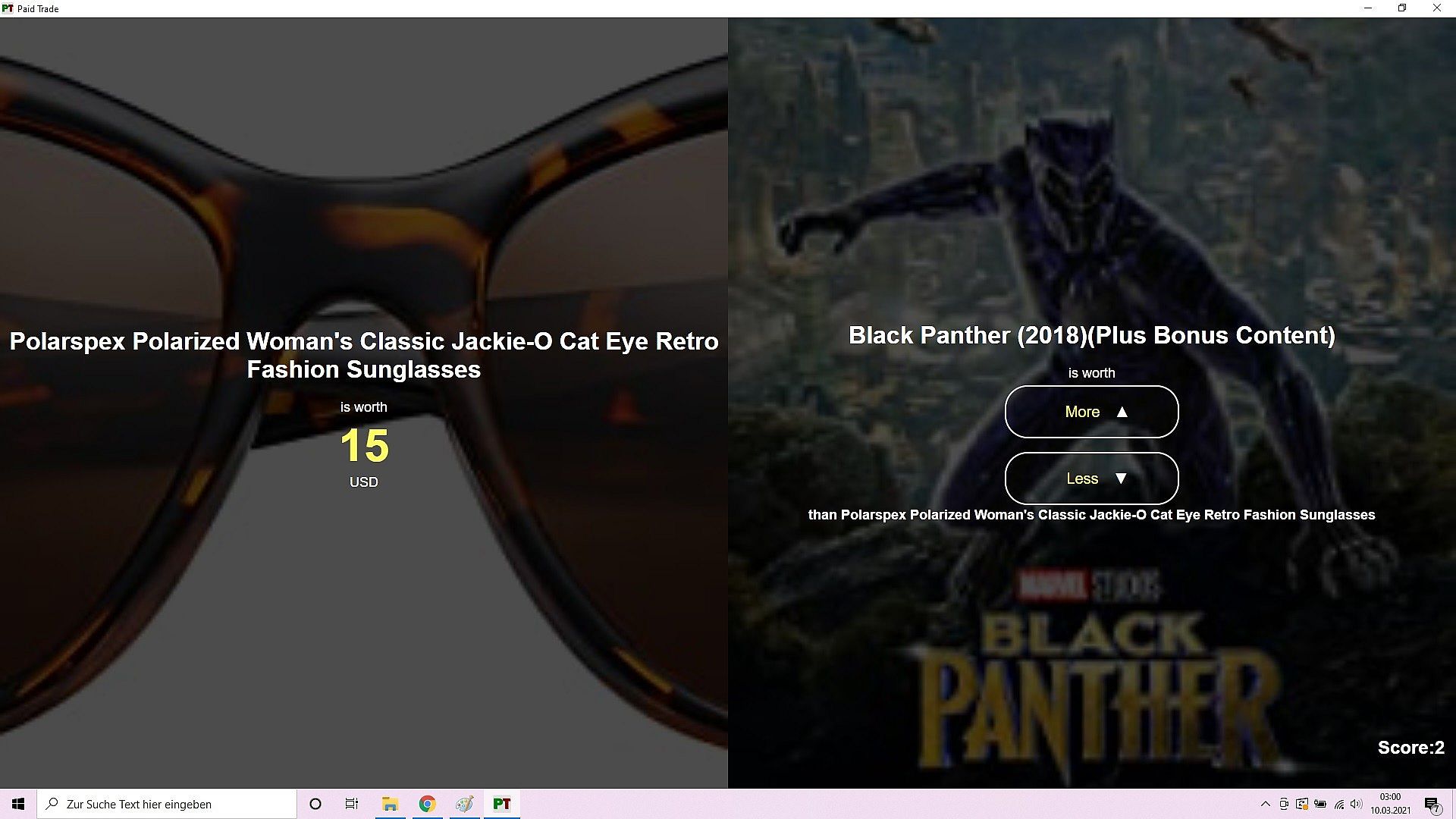
Task: Minimize the Paid Trade window
Action: point(1368,8)
